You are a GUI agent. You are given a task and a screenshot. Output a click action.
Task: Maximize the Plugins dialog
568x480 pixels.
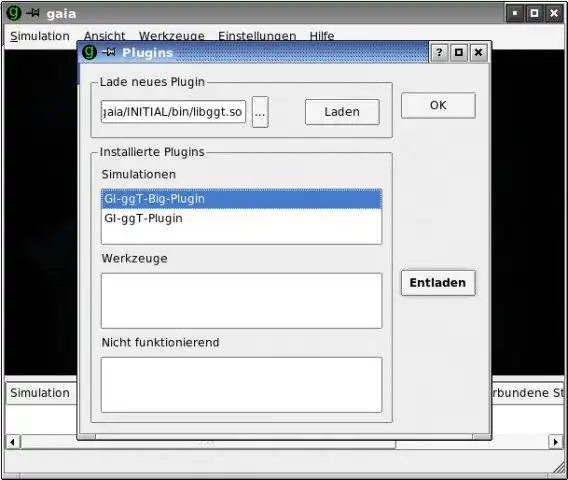(459, 53)
